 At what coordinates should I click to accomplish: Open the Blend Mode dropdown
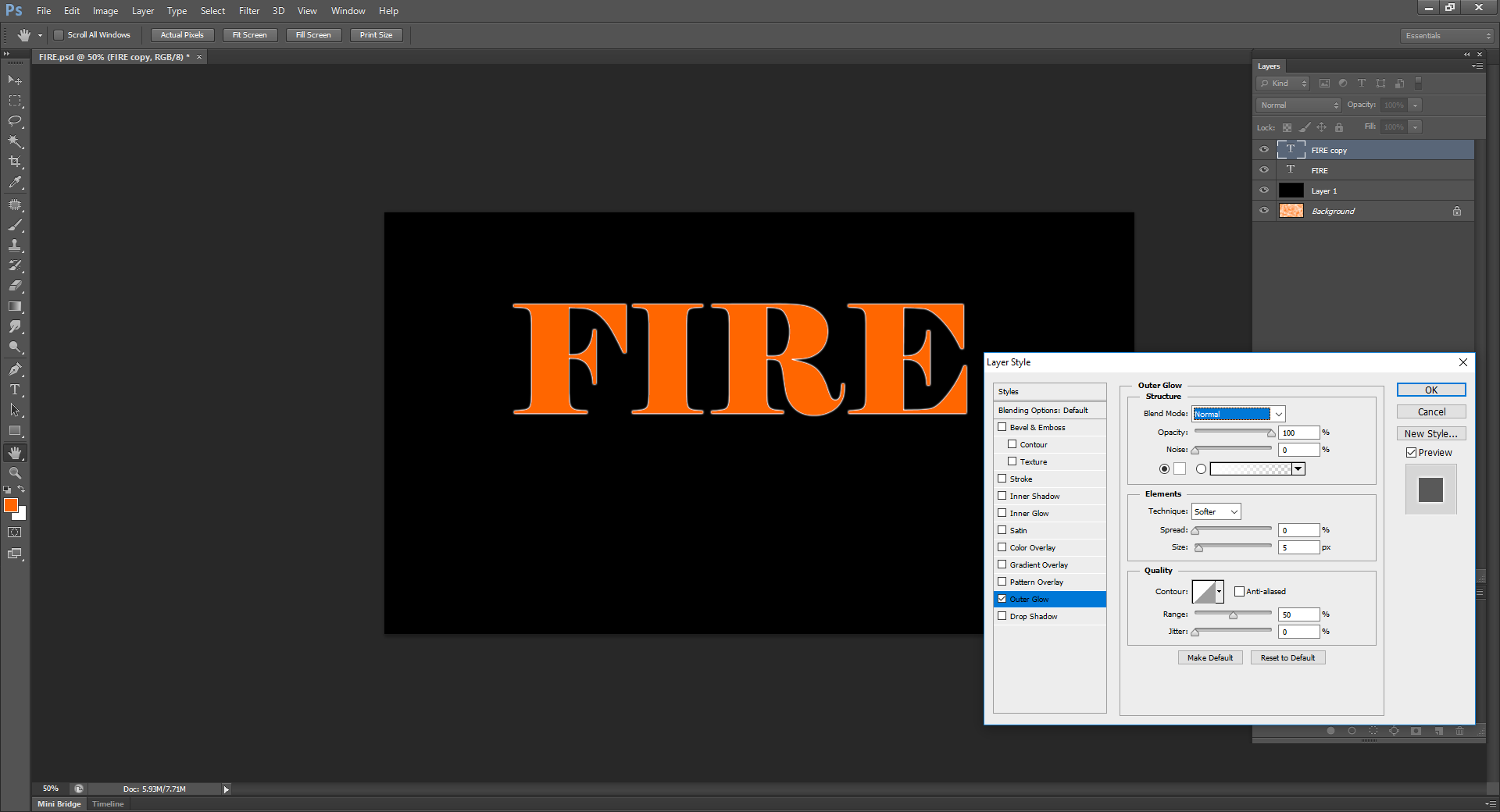tap(1238, 414)
